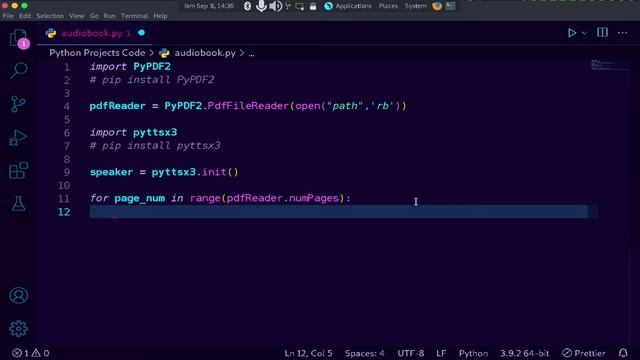Click the unsaved dot on audiobook.py tab
Screen dimensions: 640x360
click(141, 33)
